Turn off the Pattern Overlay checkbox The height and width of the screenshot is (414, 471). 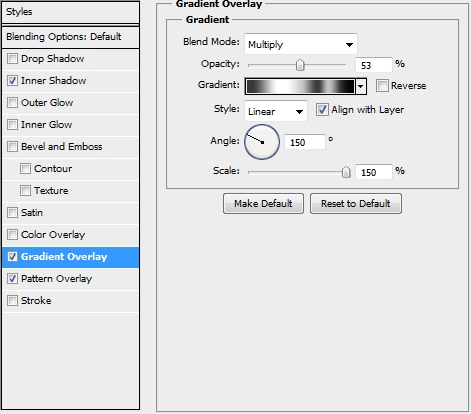pyautogui.click(x=12, y=279)
